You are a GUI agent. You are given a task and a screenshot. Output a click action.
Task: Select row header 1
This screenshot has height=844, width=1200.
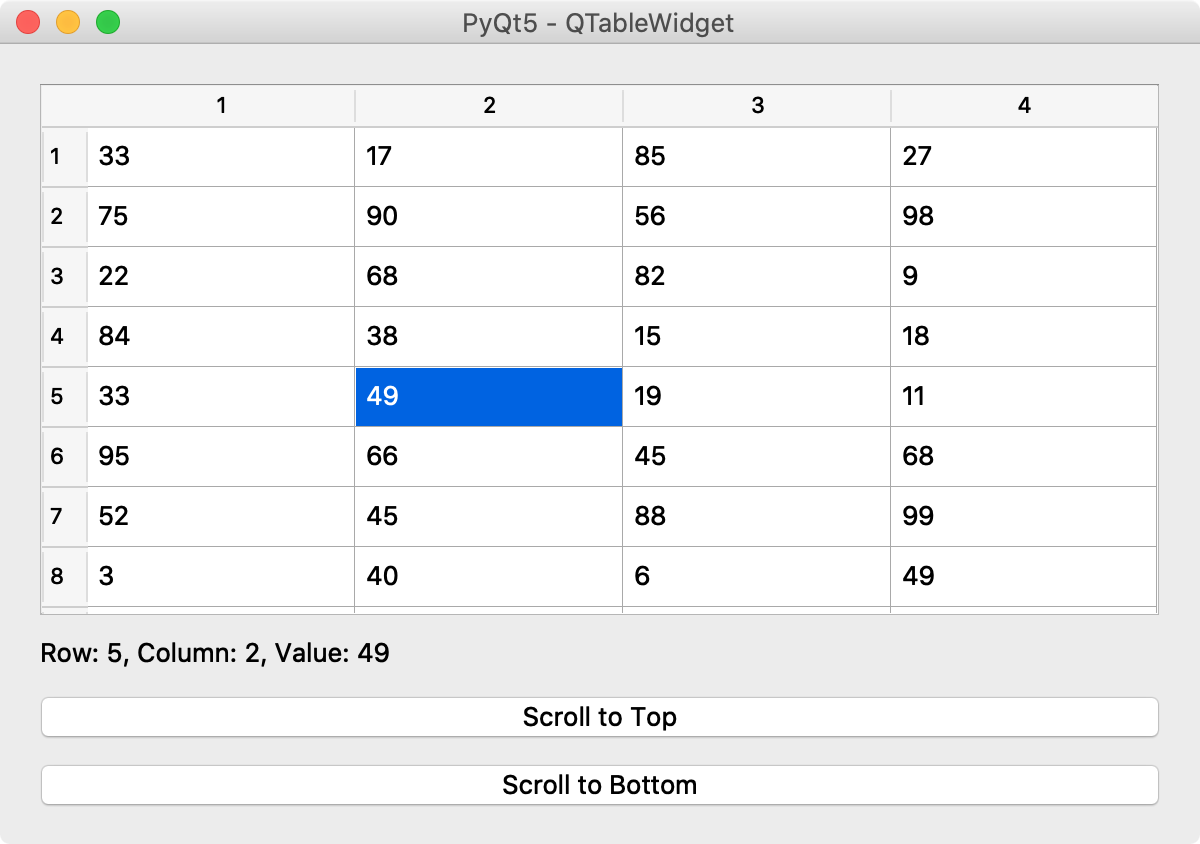click(64, 157)
